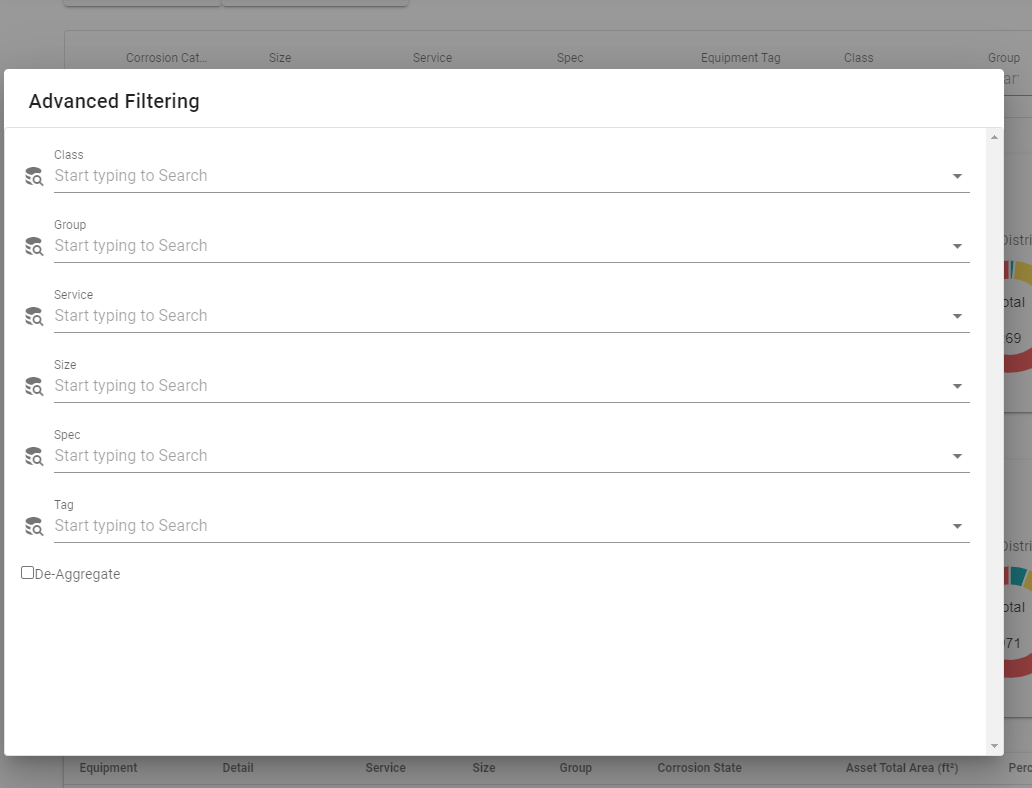Image resolution: width=1032 pixels, height=788 pixels.
Task: Click the database search icon beside Size
Action: [x=34, y=387]
